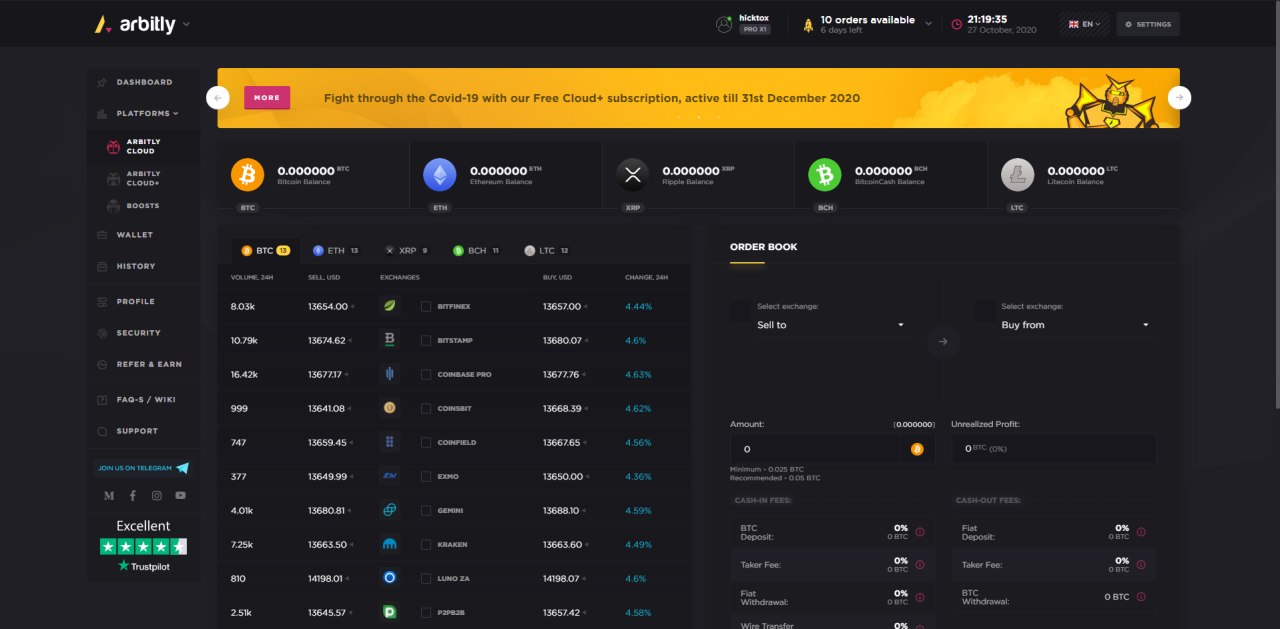This screenshot has width=1280, height=629.
Task: Check the Coinbase Pro checkbox
Action: [x=426, y=374]
